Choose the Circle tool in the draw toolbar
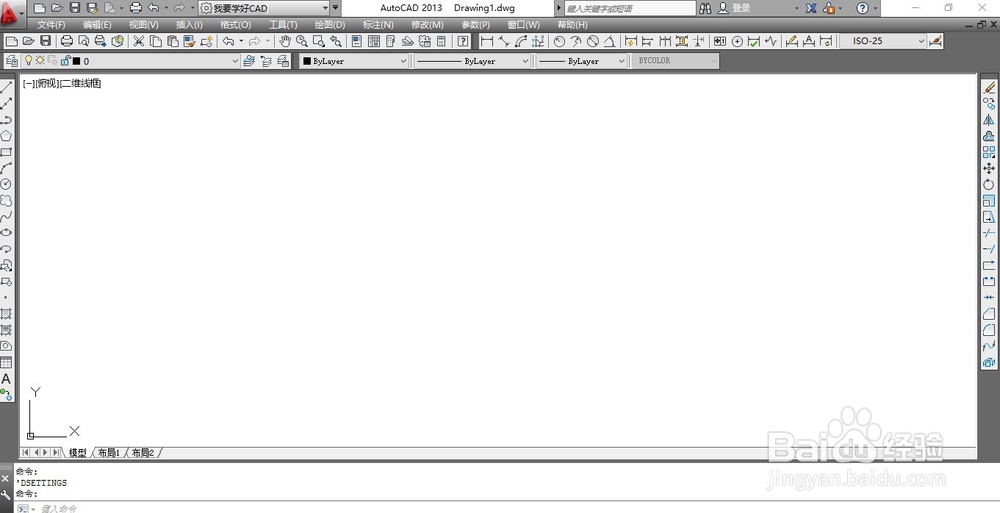 coord(6,184)
